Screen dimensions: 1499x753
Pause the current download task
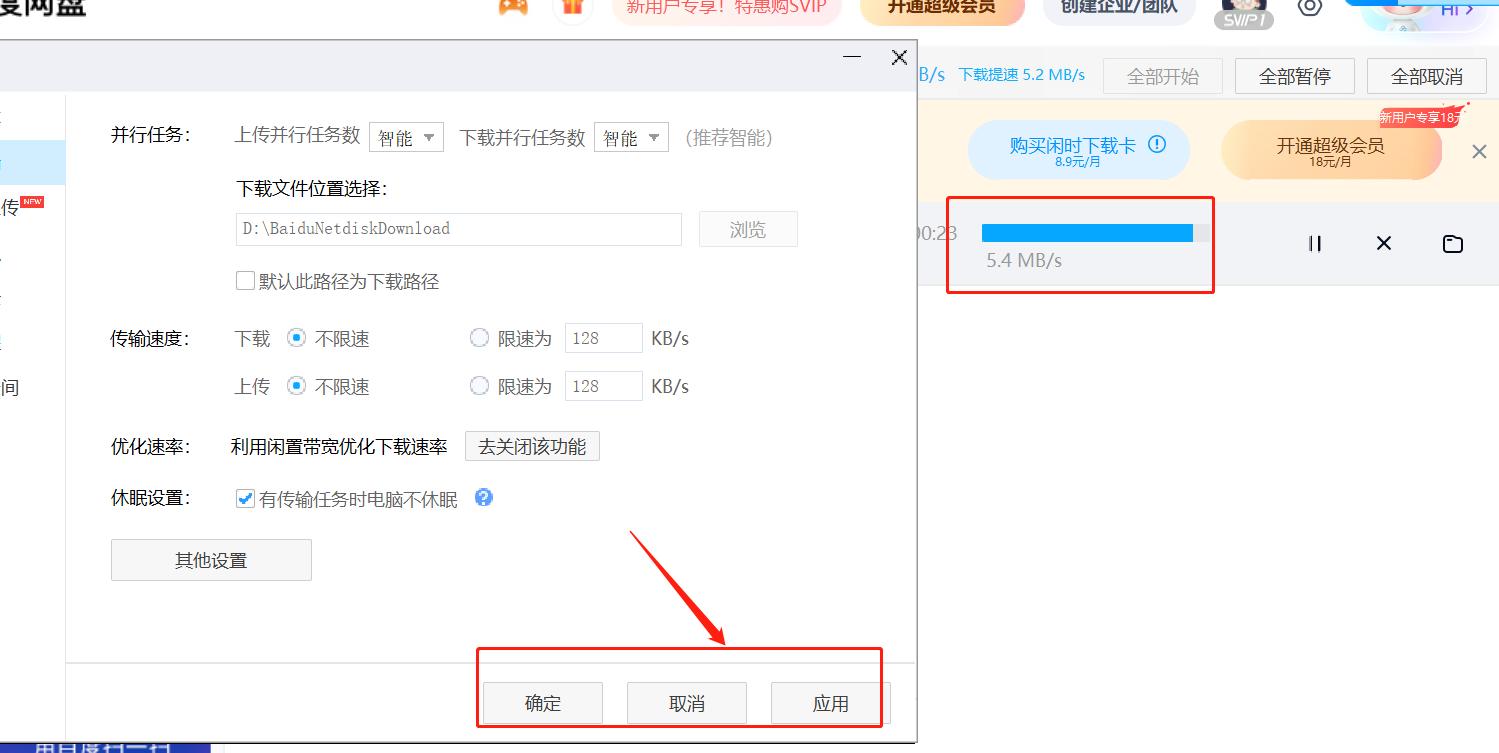coord(1314,243)
